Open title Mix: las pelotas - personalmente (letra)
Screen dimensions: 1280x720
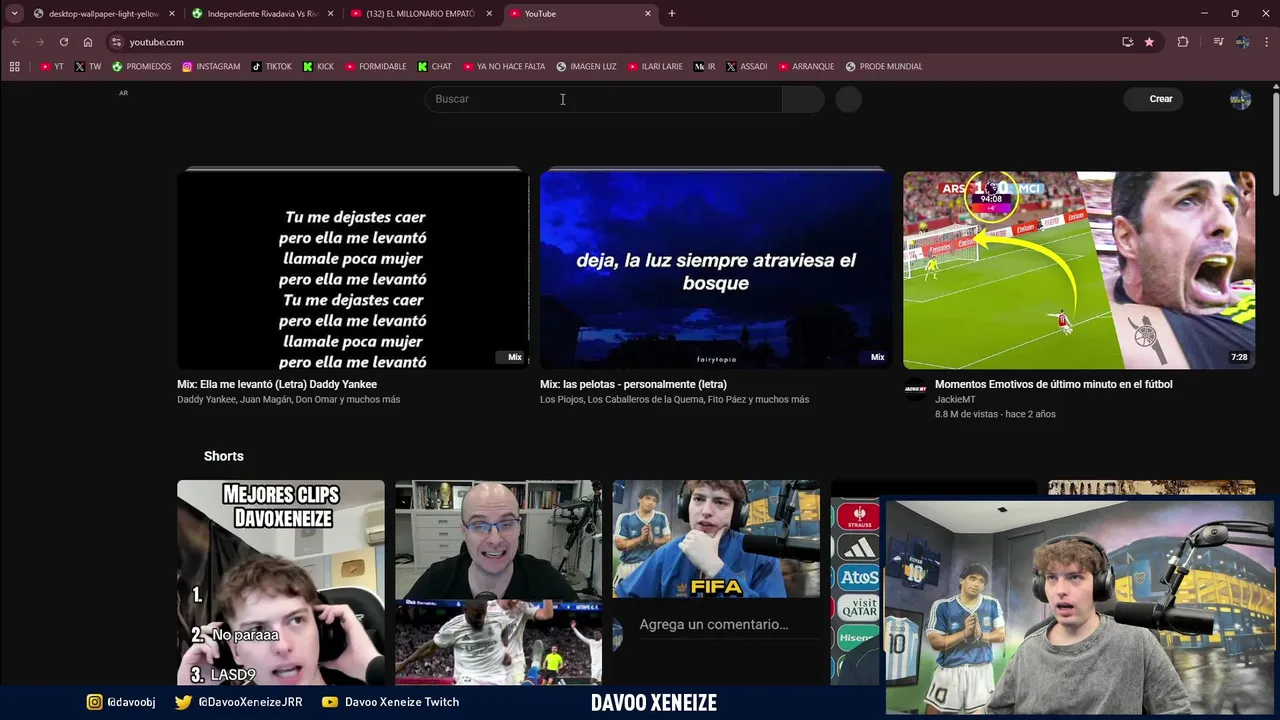(x=633, y=384)
